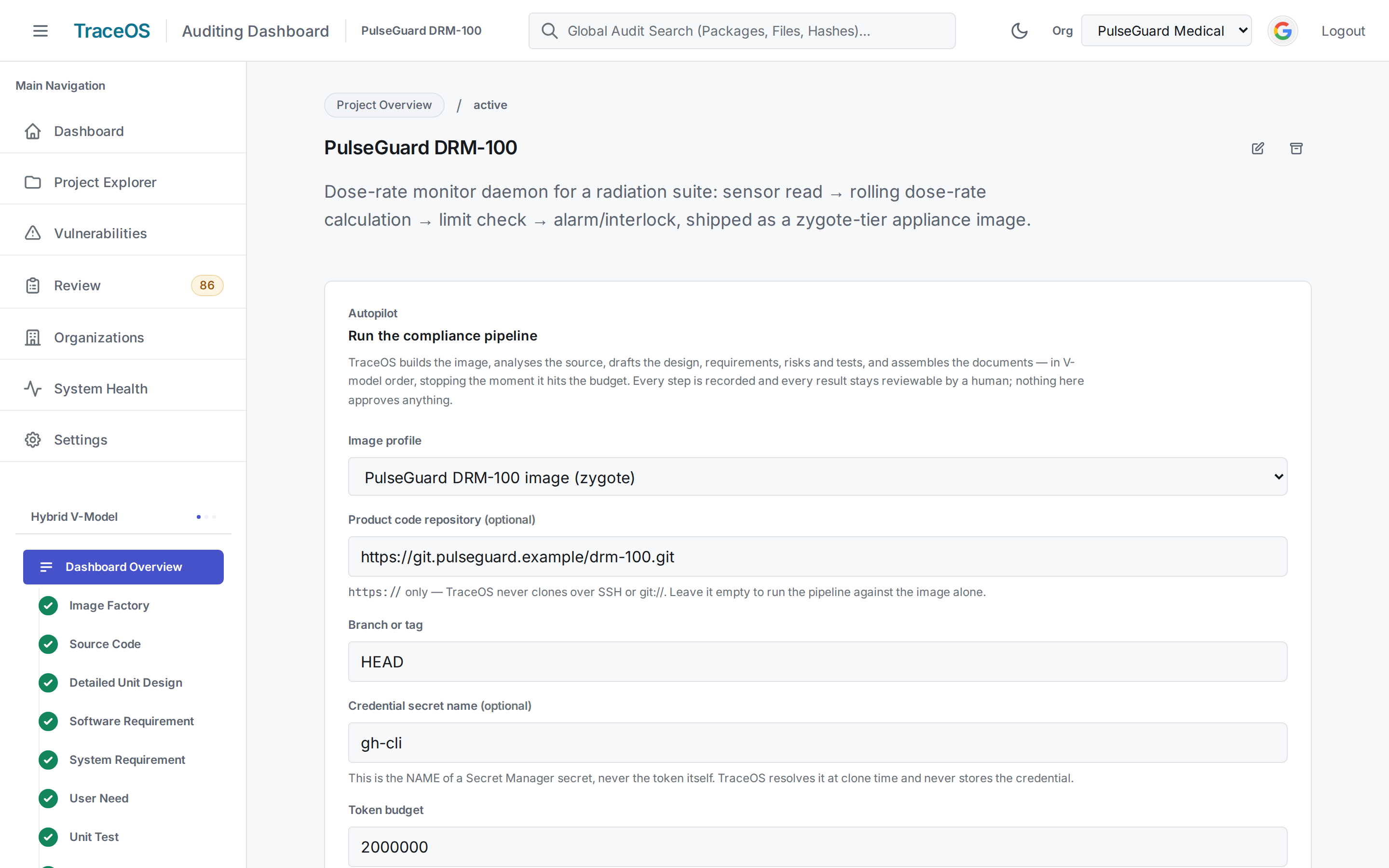Click the System Health pulse icon
Viewport: 1389px width, 868px height.
pos(33,389)
